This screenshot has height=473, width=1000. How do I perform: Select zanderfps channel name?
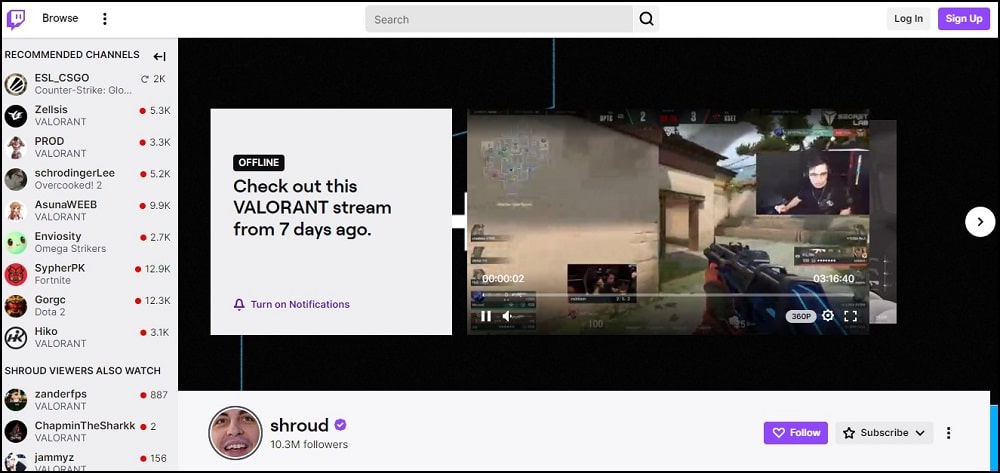tap(61, 394)
